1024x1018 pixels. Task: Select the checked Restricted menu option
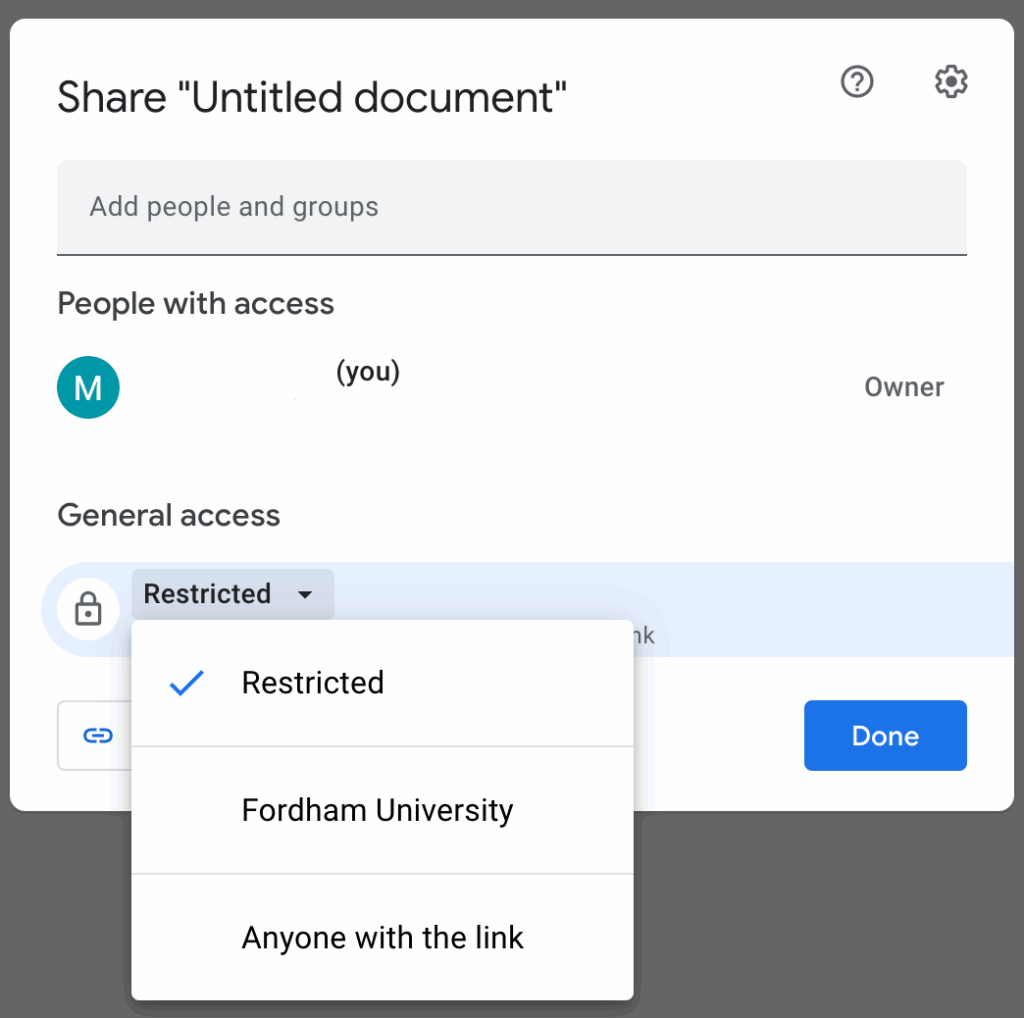(x=313, y=683)
